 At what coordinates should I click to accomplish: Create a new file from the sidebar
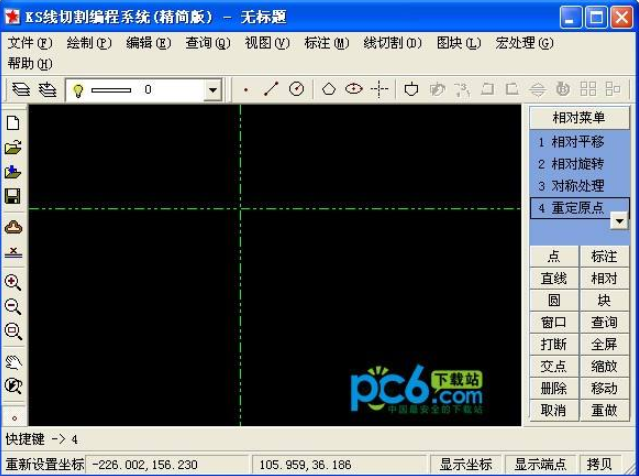pos(13,123)
